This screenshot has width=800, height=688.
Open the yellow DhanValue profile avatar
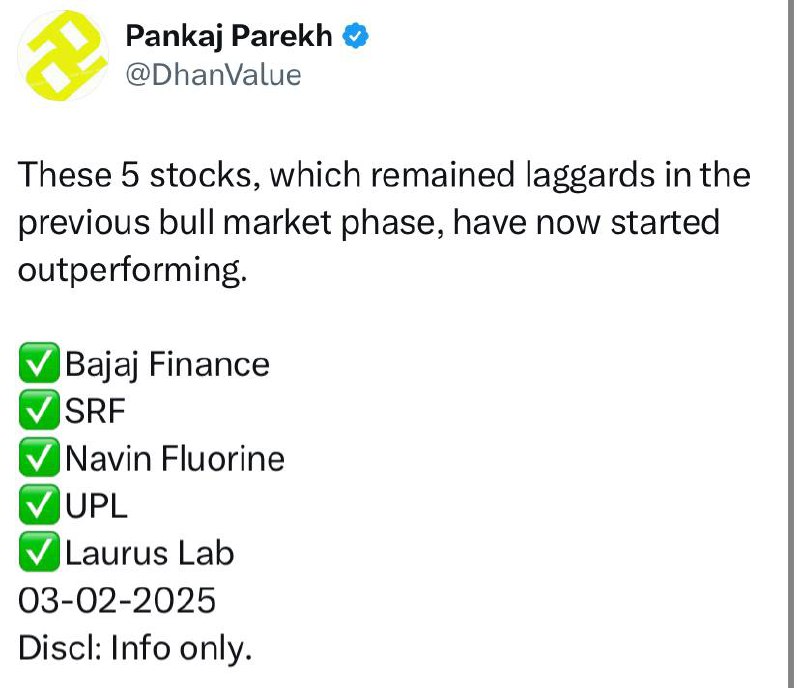(63, 56)
